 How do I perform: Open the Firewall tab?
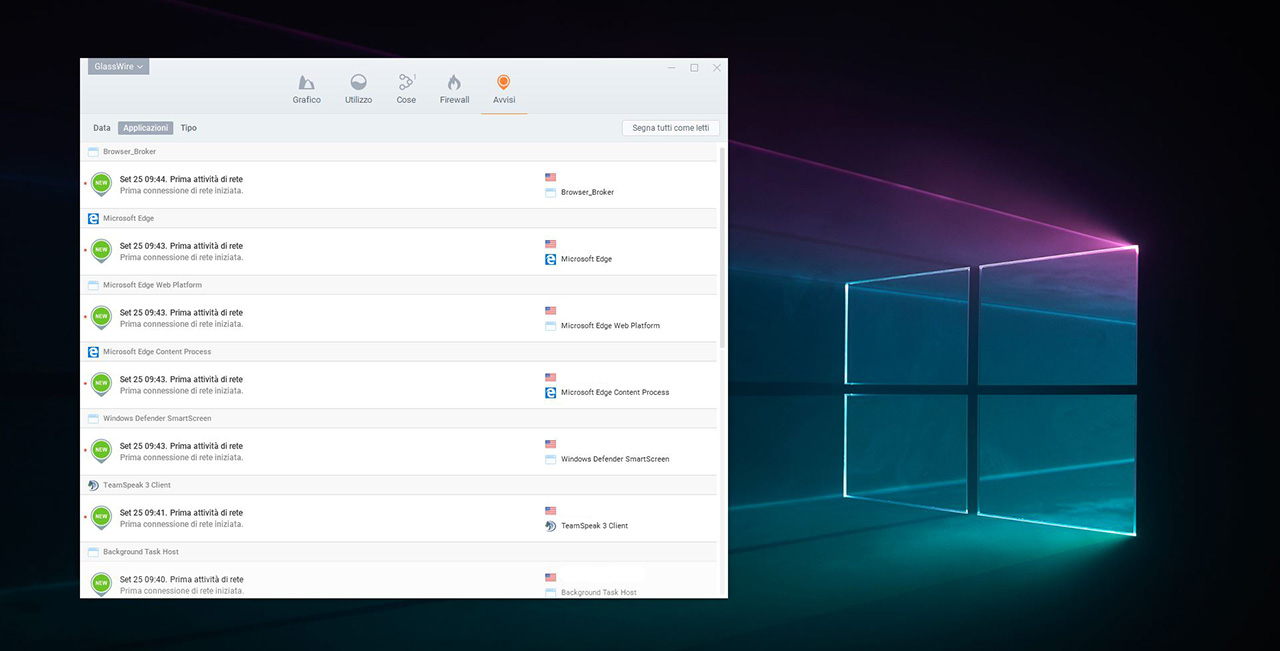[x=454, y=89]
